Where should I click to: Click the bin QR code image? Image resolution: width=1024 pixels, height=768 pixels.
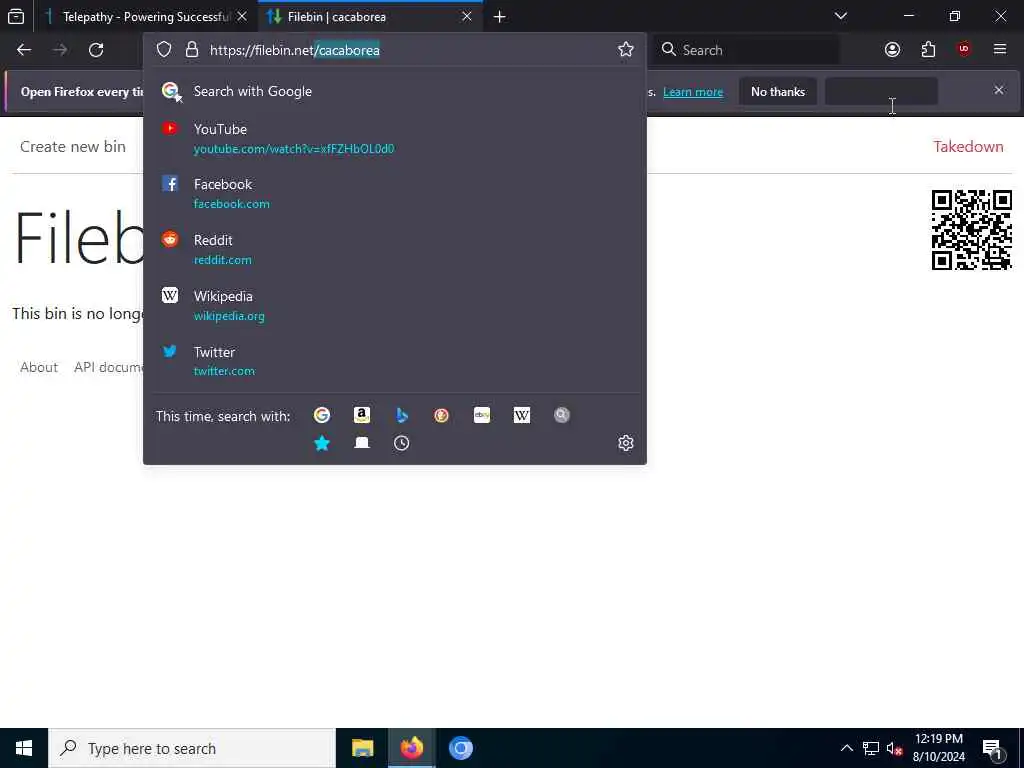tap(971, 230)
